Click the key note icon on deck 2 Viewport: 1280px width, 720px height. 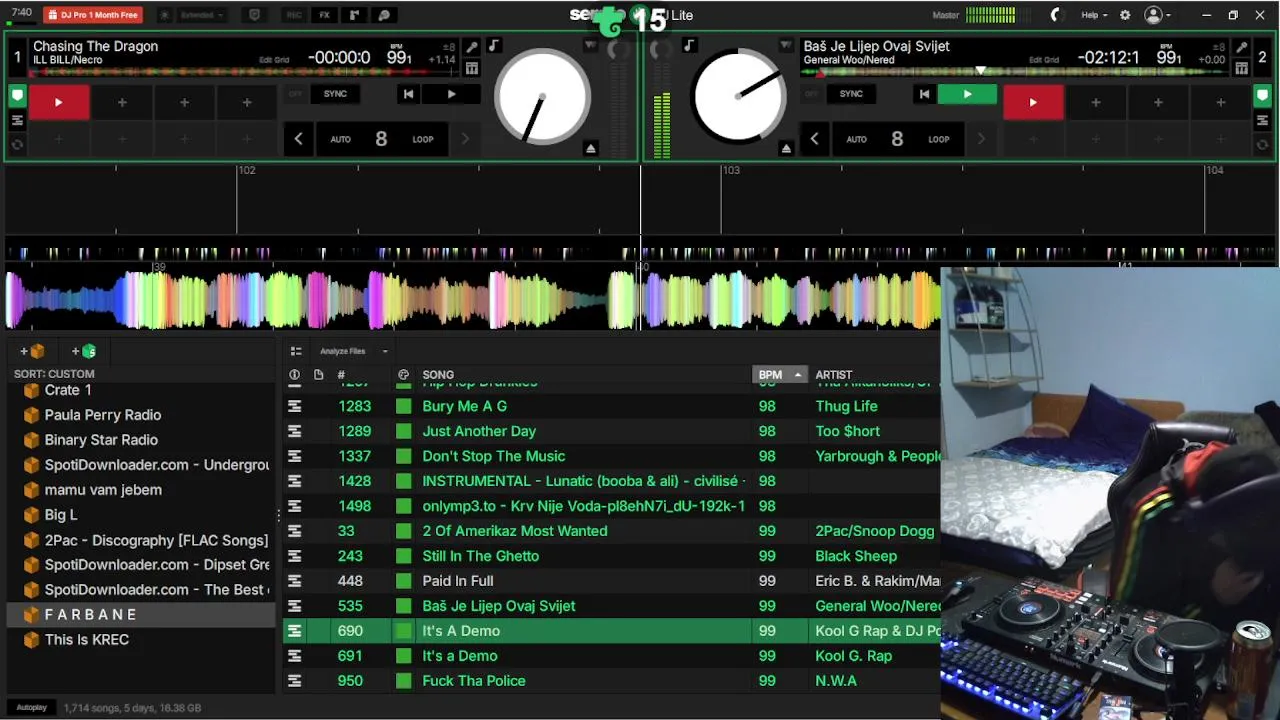click(x=689, y=46)
